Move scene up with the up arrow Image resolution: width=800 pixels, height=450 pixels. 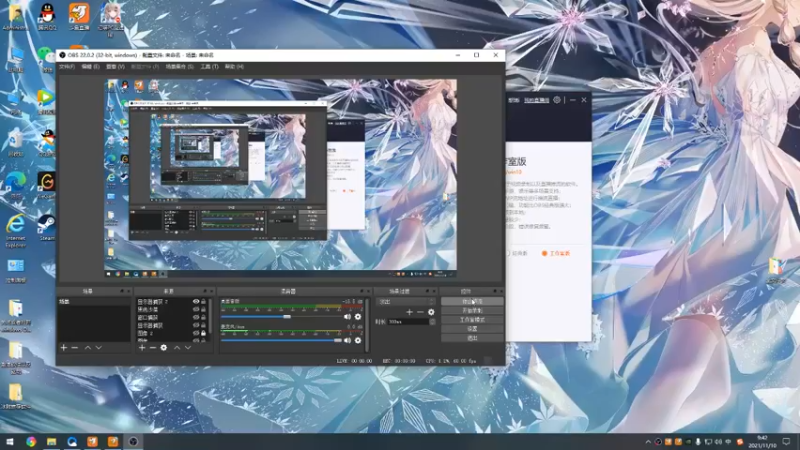tap(88, 347)
